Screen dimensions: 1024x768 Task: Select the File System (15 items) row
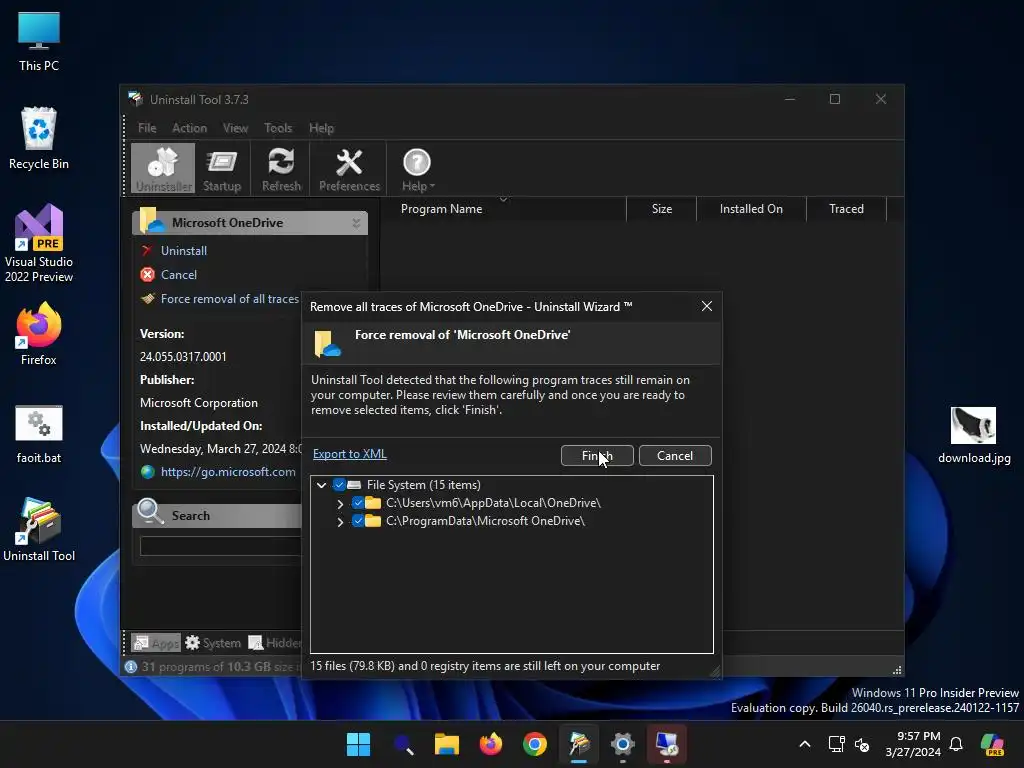click(423, 485)
